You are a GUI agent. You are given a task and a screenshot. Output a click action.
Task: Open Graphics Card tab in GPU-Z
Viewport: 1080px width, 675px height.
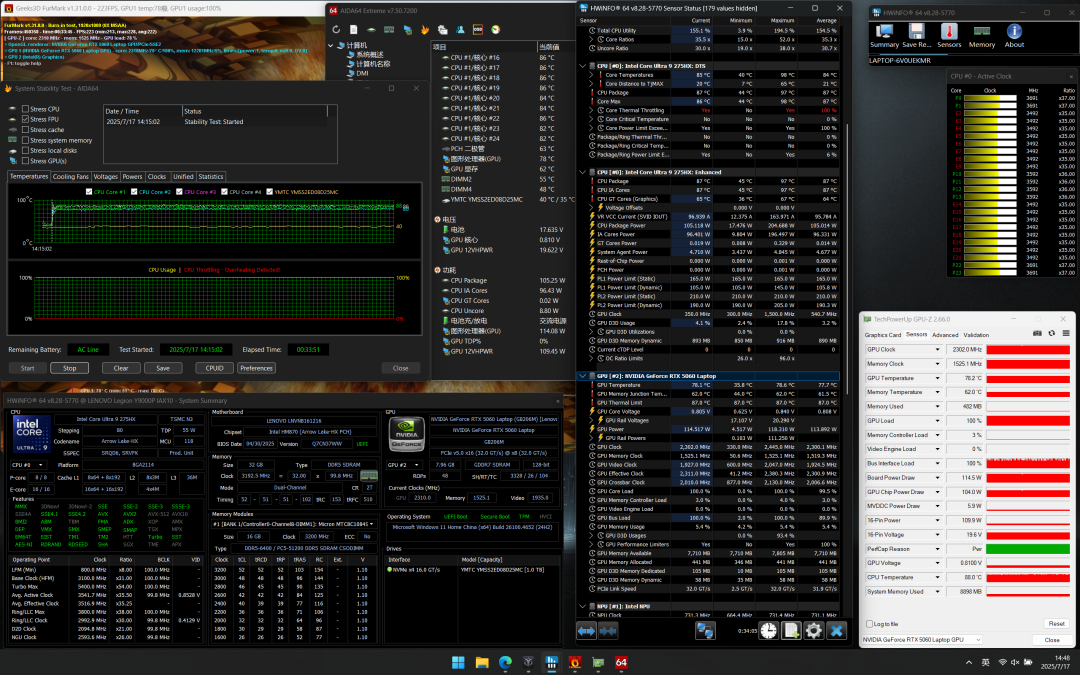pyautogui.click(x=883, y=335)
